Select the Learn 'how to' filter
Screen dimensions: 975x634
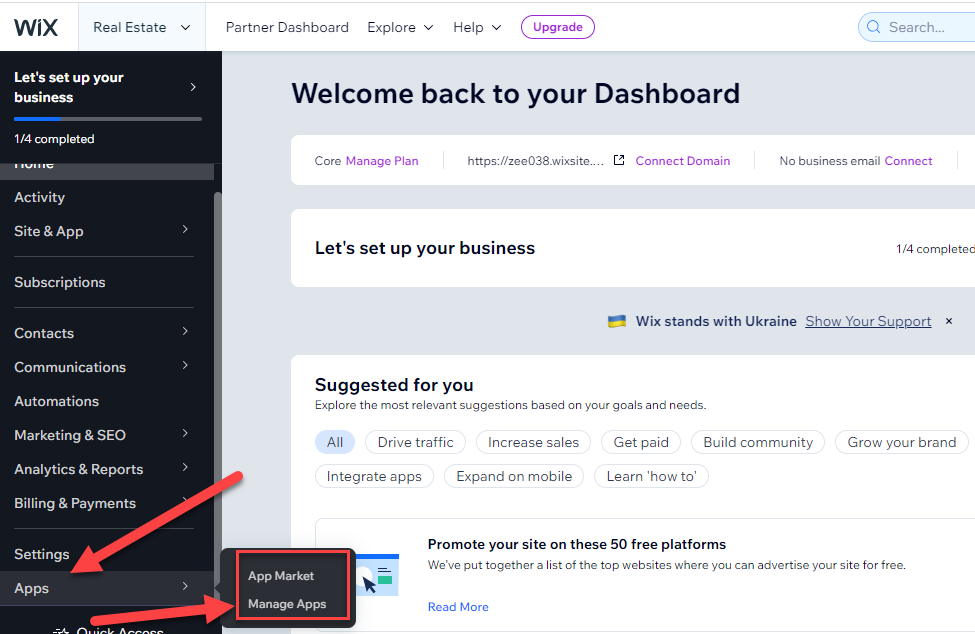(652, 477)
